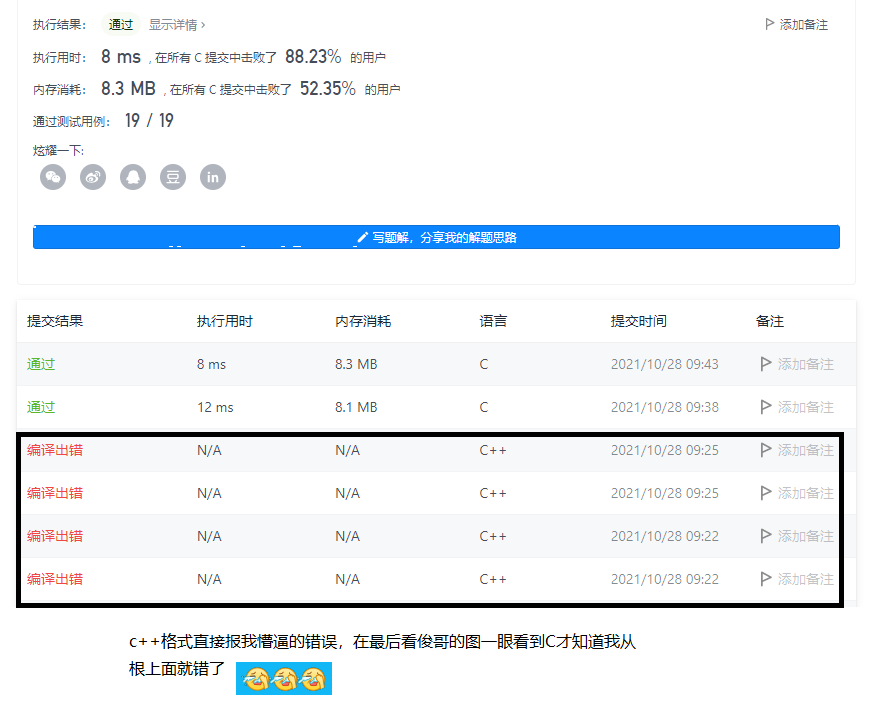Open the 12 ms 通过 submission
The image size is (886, 721).
point(41,407)
